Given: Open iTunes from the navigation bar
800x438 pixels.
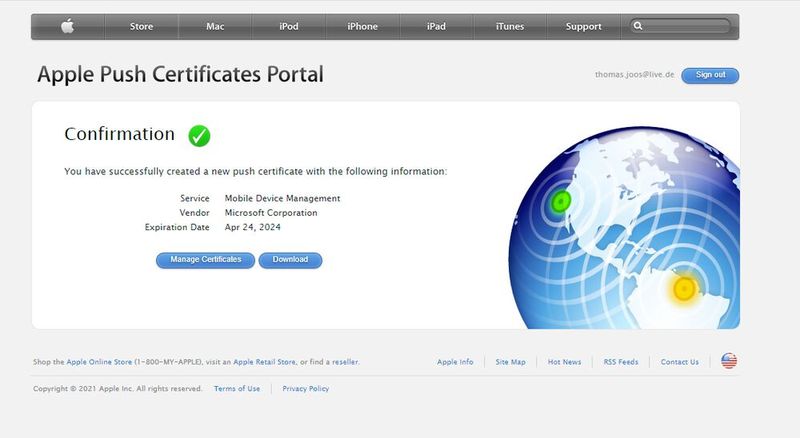Looking at the screenshot, I should click(510, 27).
